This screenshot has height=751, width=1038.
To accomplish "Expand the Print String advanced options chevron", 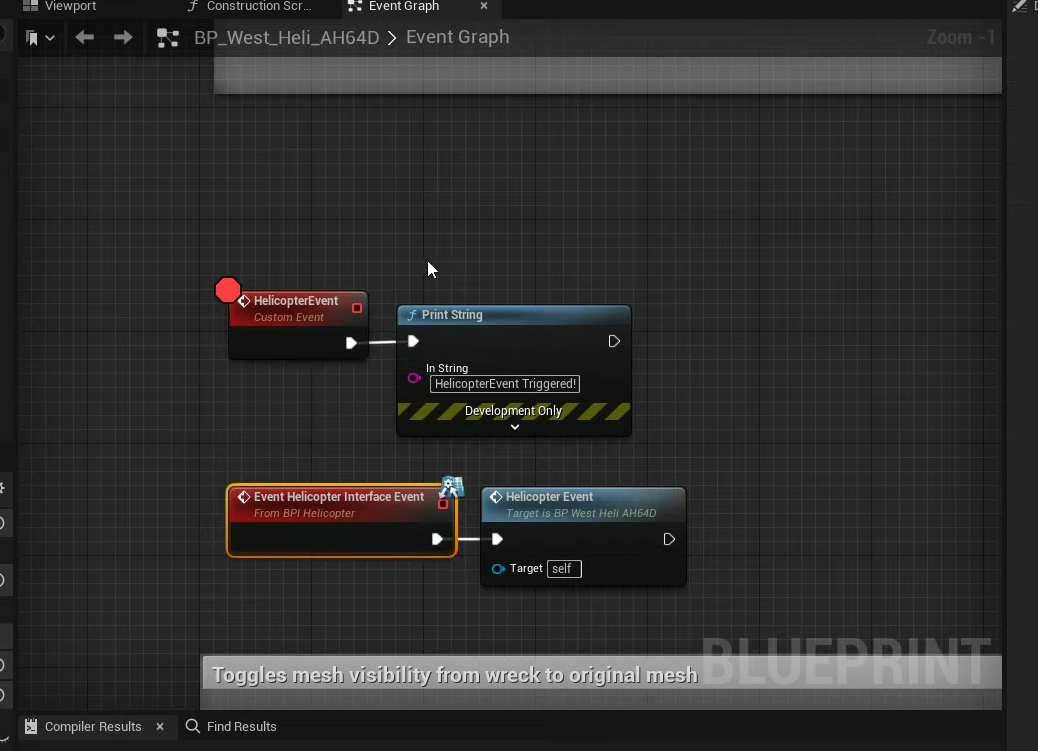I will coord(515,427).
